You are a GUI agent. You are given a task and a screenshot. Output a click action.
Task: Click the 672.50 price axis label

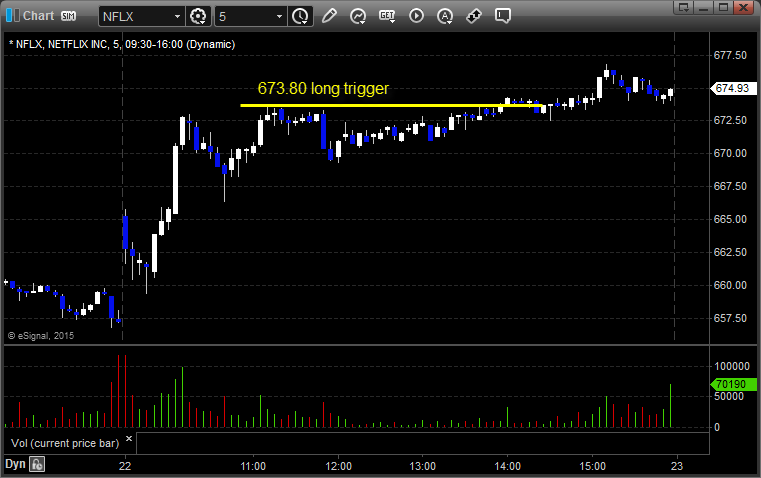pyautogui.click(x=730, y=120)
